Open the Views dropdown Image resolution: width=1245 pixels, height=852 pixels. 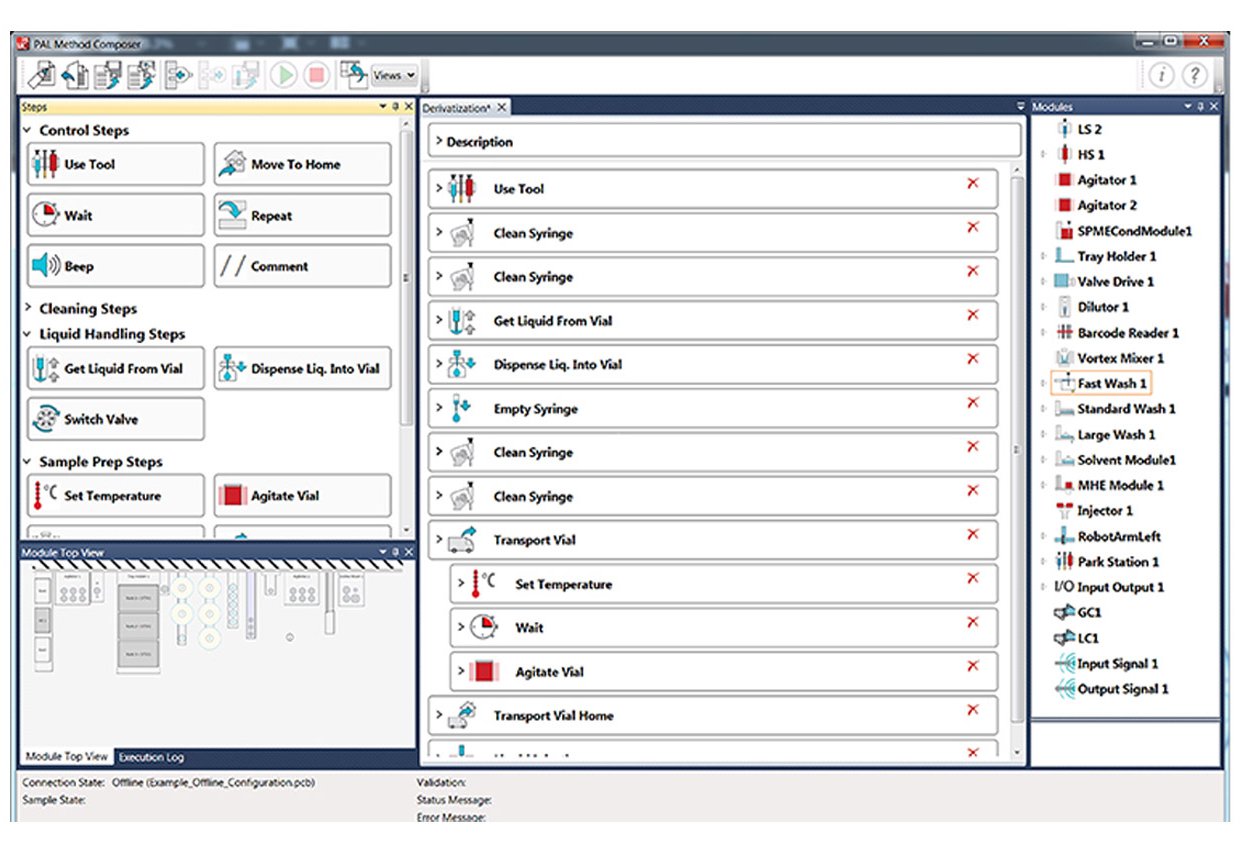(x=394, y=75)
